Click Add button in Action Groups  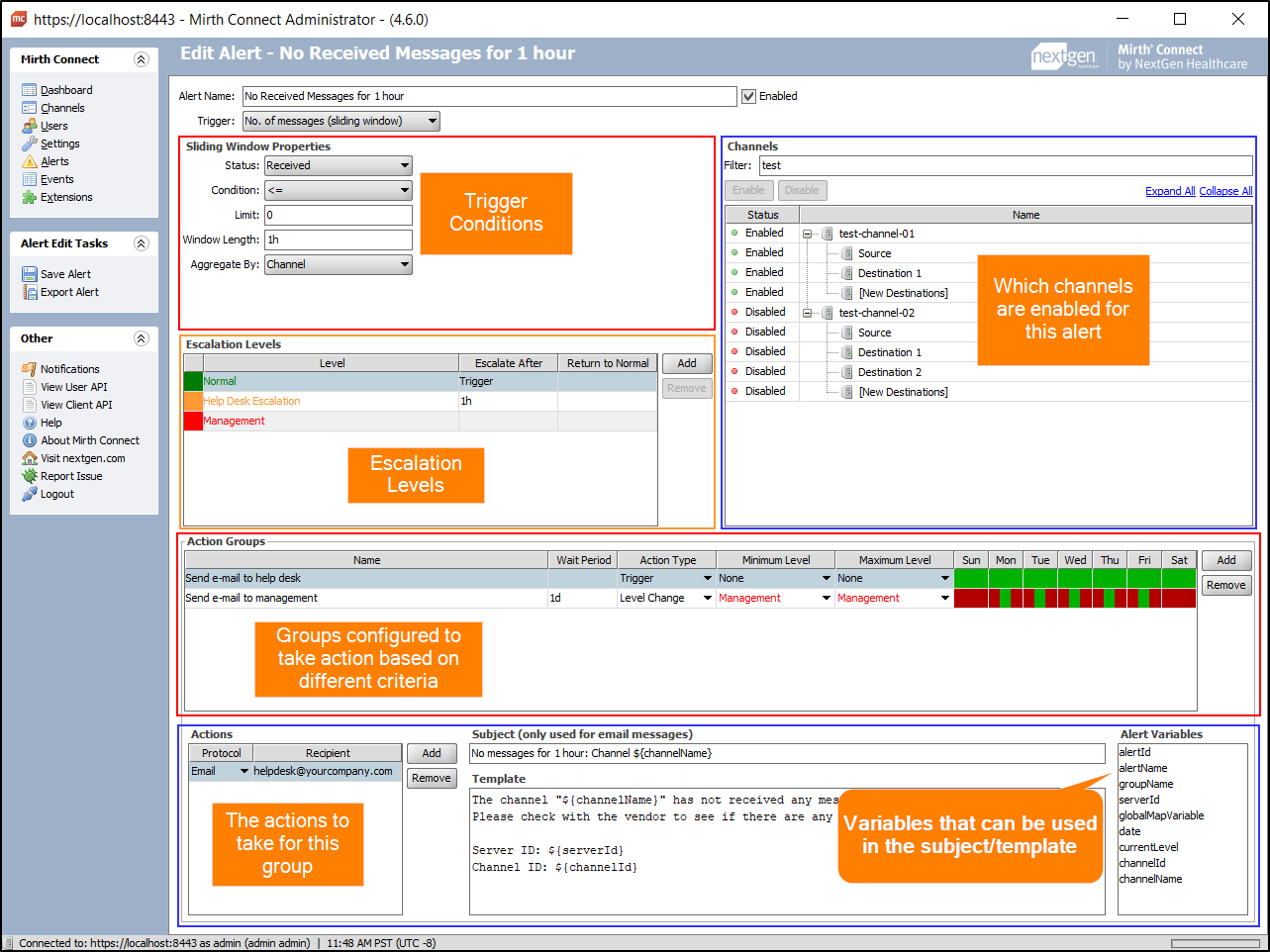[x=1226, y=560]
